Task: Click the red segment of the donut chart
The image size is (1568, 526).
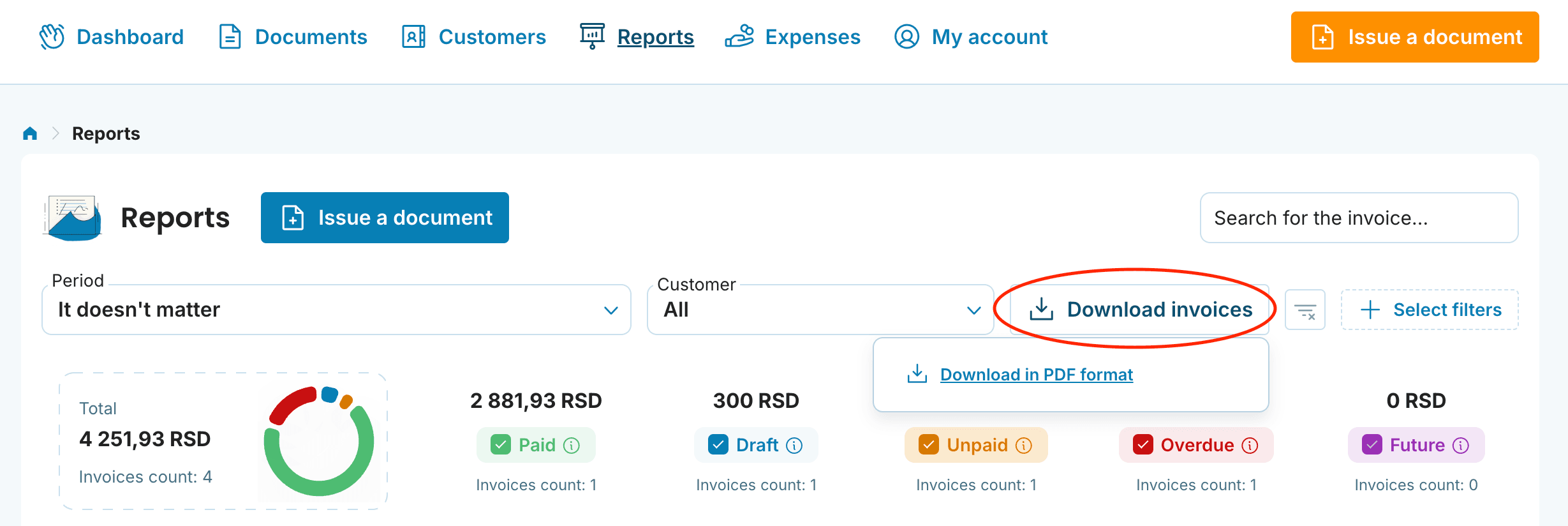Action: click(x=290, y=405)
